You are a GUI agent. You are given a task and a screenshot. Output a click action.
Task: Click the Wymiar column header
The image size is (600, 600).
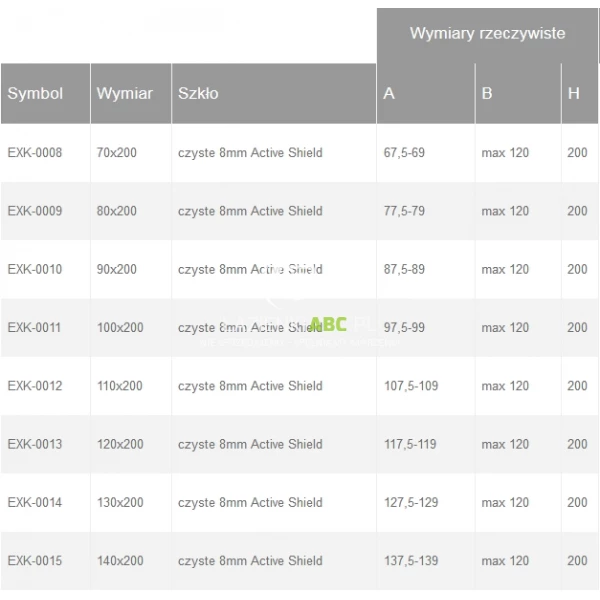(x=125, y=93)
